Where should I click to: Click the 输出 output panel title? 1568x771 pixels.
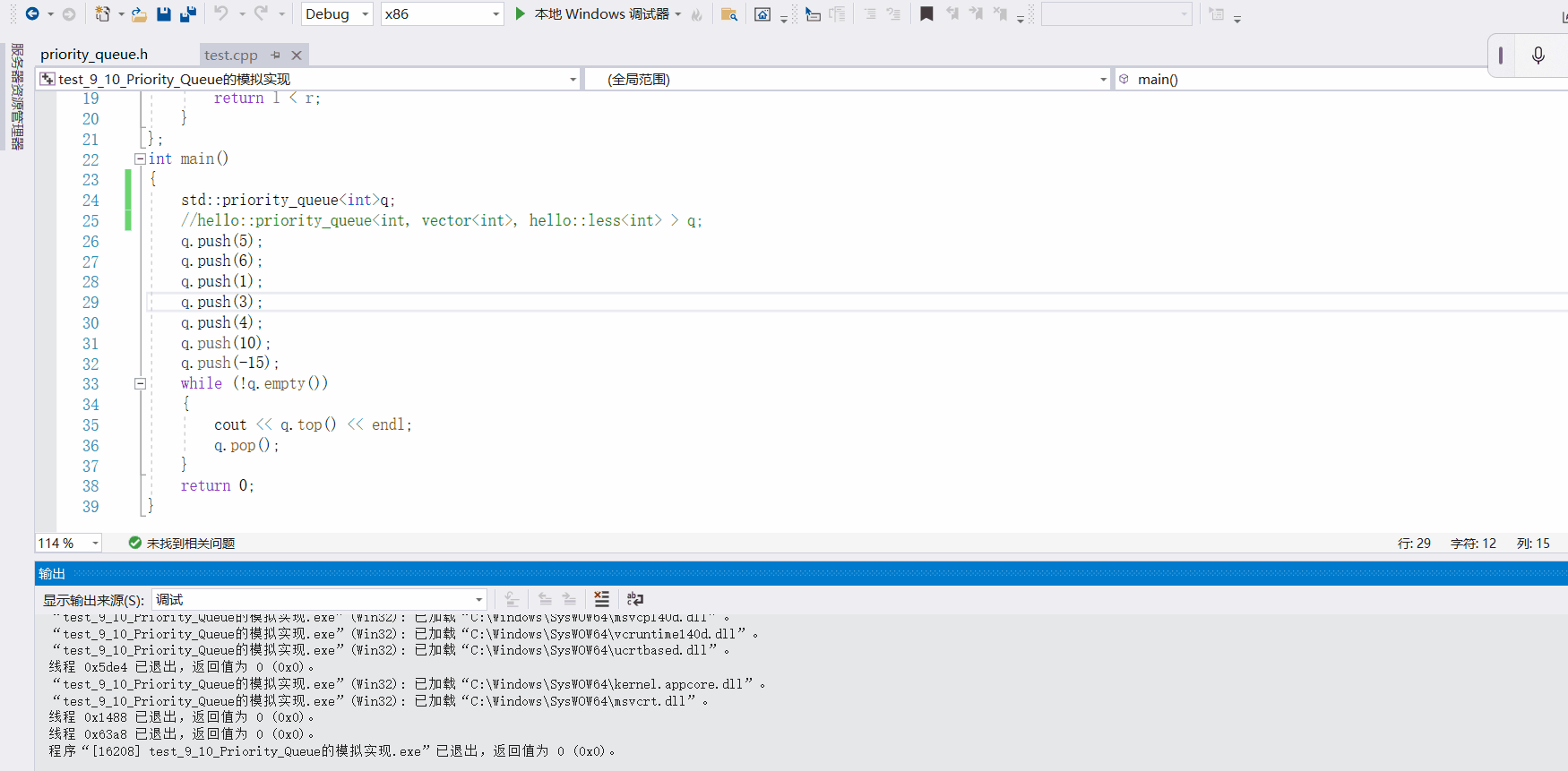pos(52,573)
